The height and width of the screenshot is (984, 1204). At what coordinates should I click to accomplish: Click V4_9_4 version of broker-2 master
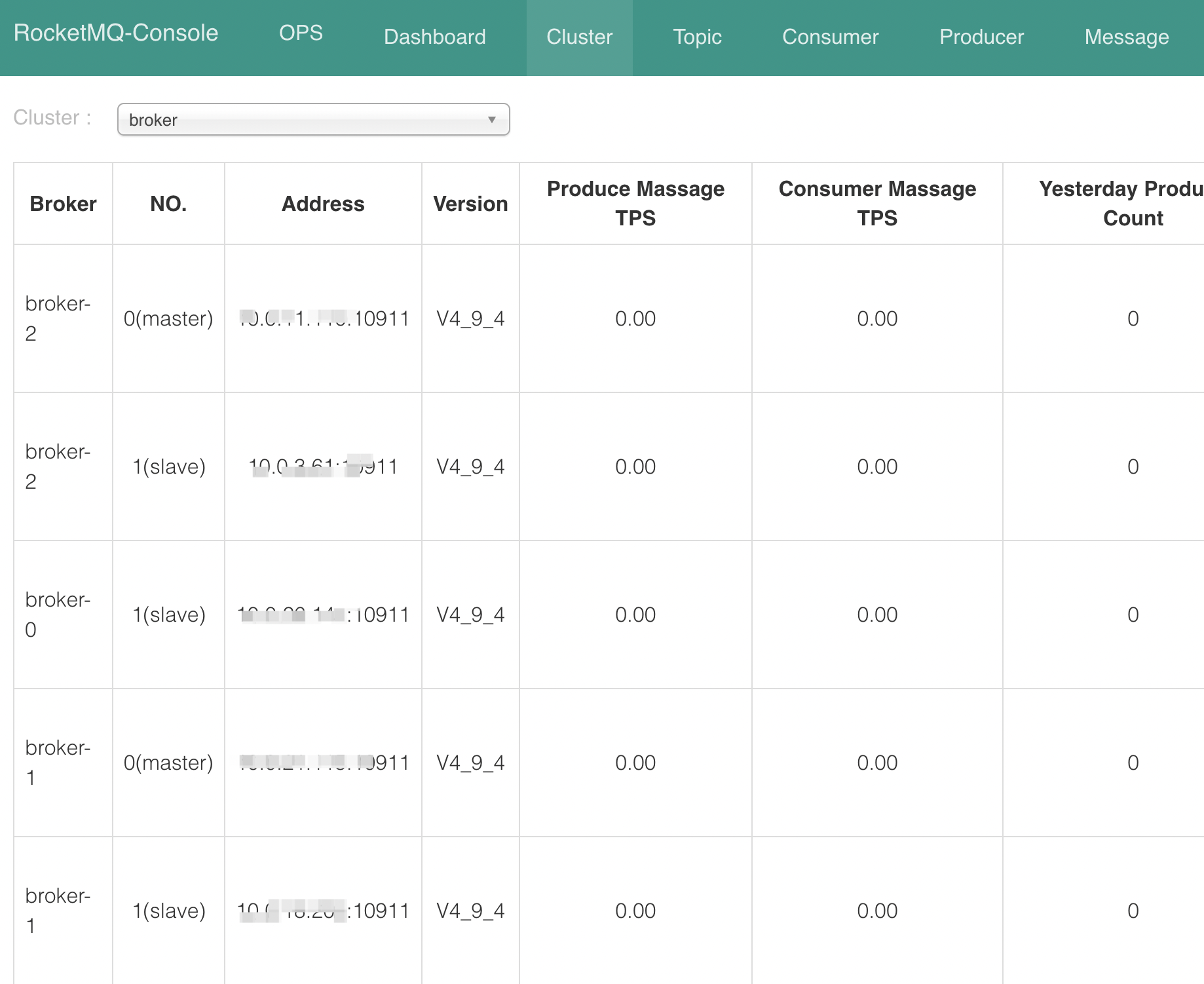tap(470, 318)
